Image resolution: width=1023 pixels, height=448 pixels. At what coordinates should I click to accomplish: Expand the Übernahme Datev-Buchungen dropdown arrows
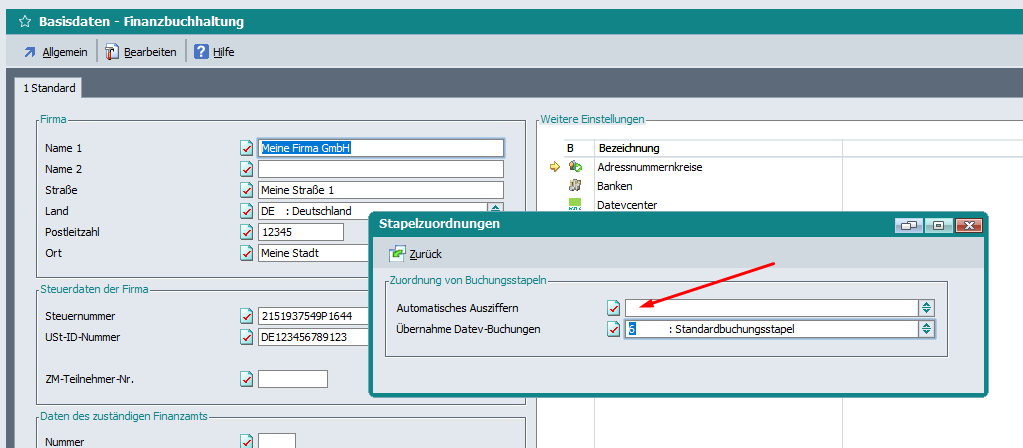pyautogui.click(x=927, y=329)
